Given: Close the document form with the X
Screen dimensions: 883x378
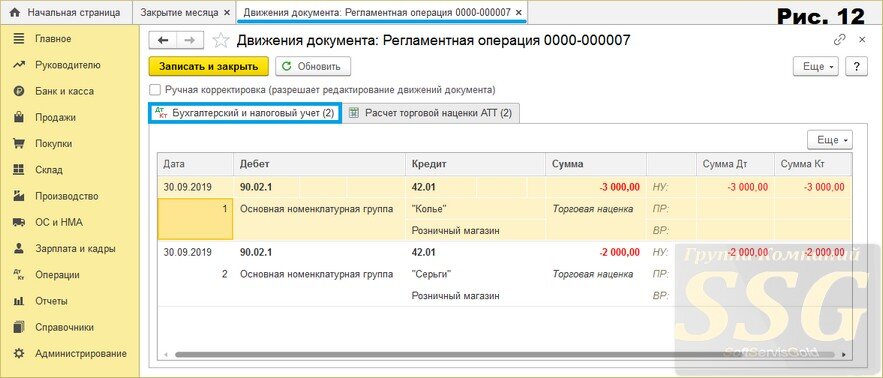Looking at the screenshot, I should point(862,39).
